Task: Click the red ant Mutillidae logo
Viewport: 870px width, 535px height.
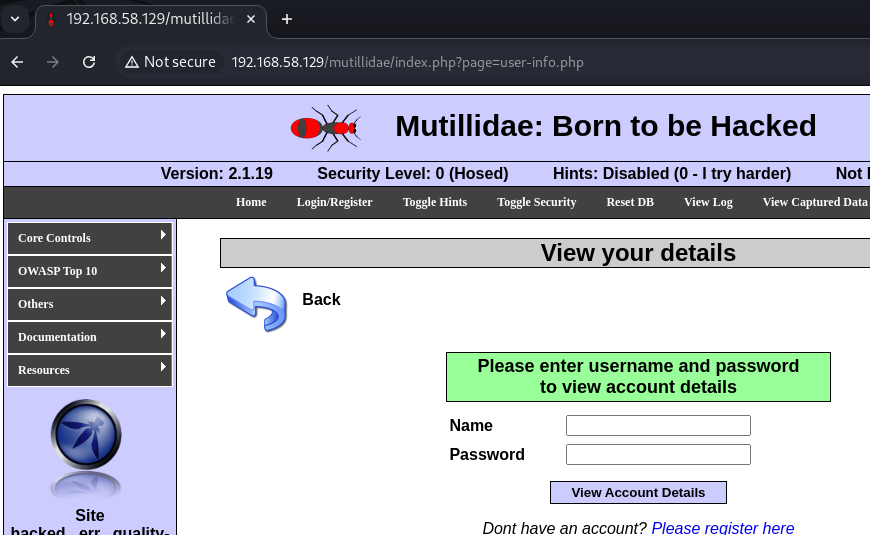Action: coord(324,127)
